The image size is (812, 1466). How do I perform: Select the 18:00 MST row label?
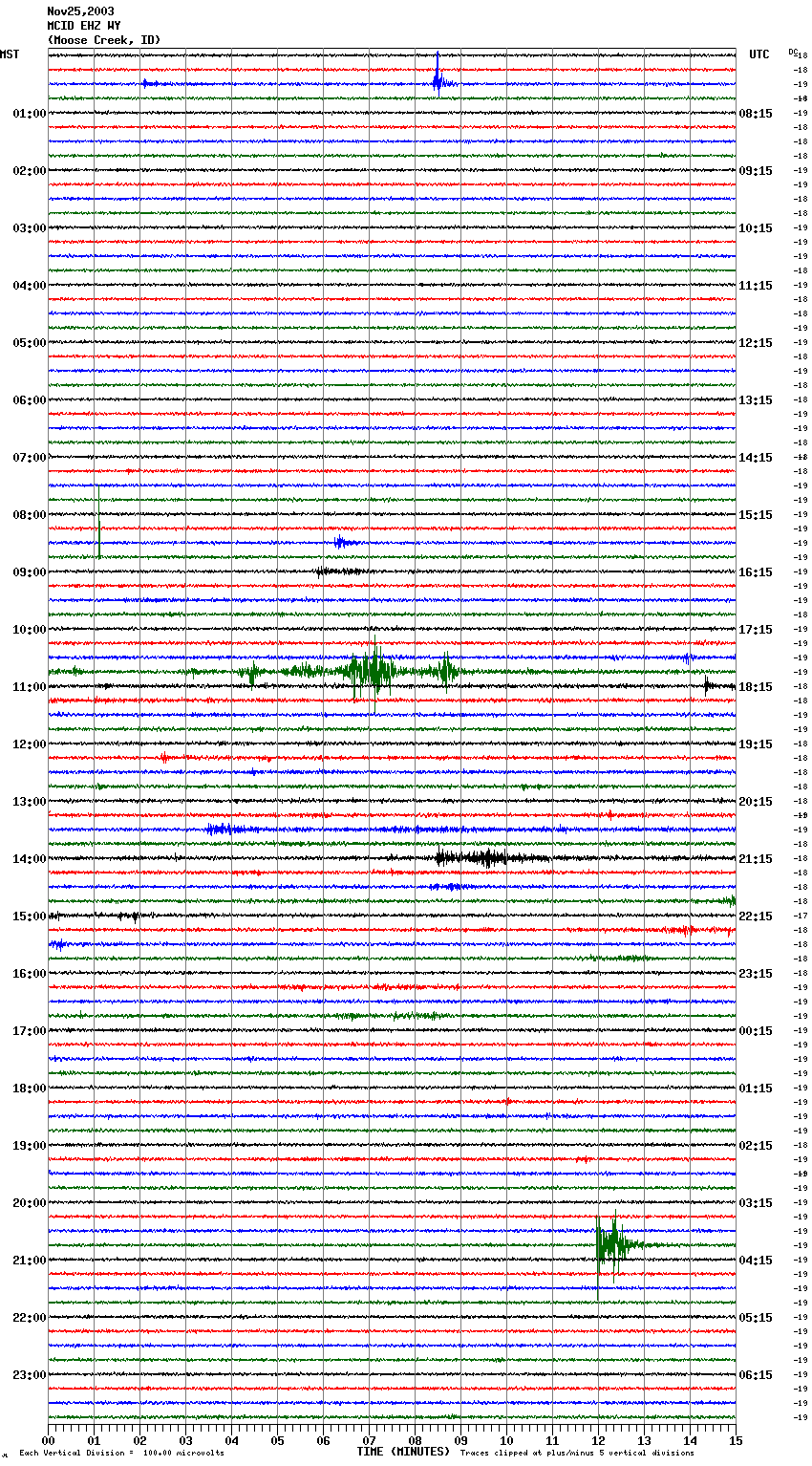click(30, 1089)
